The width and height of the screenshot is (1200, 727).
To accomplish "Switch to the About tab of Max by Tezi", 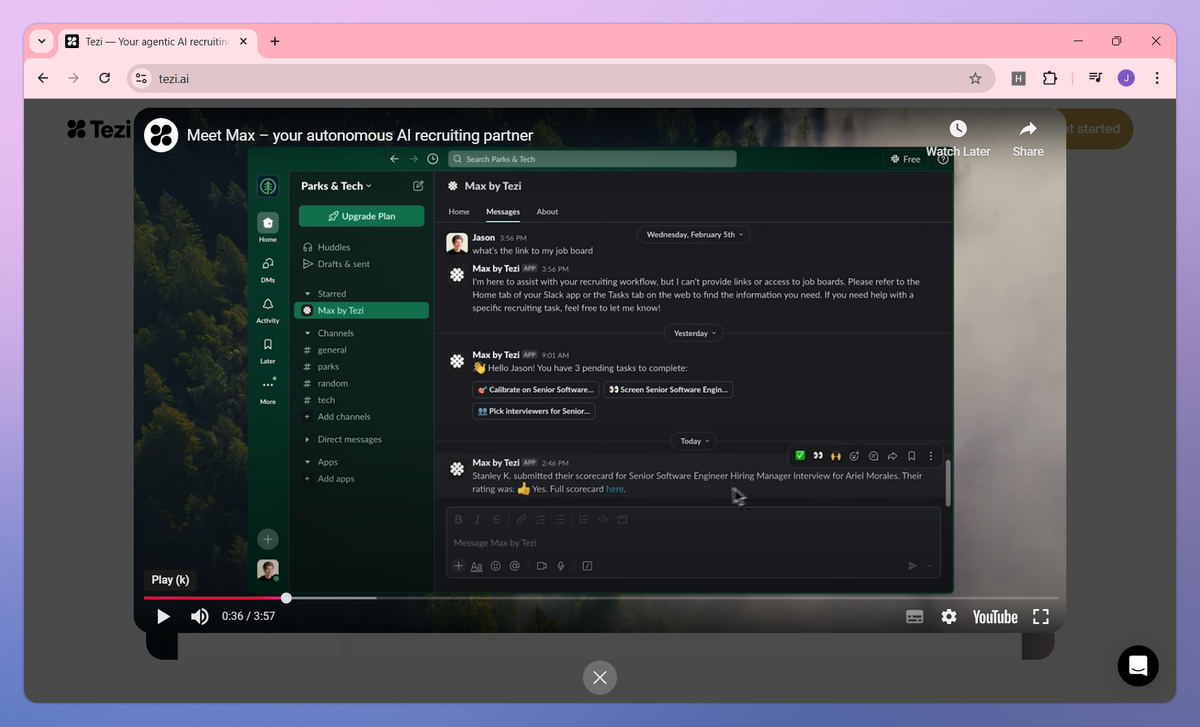I will coord(547,212).
